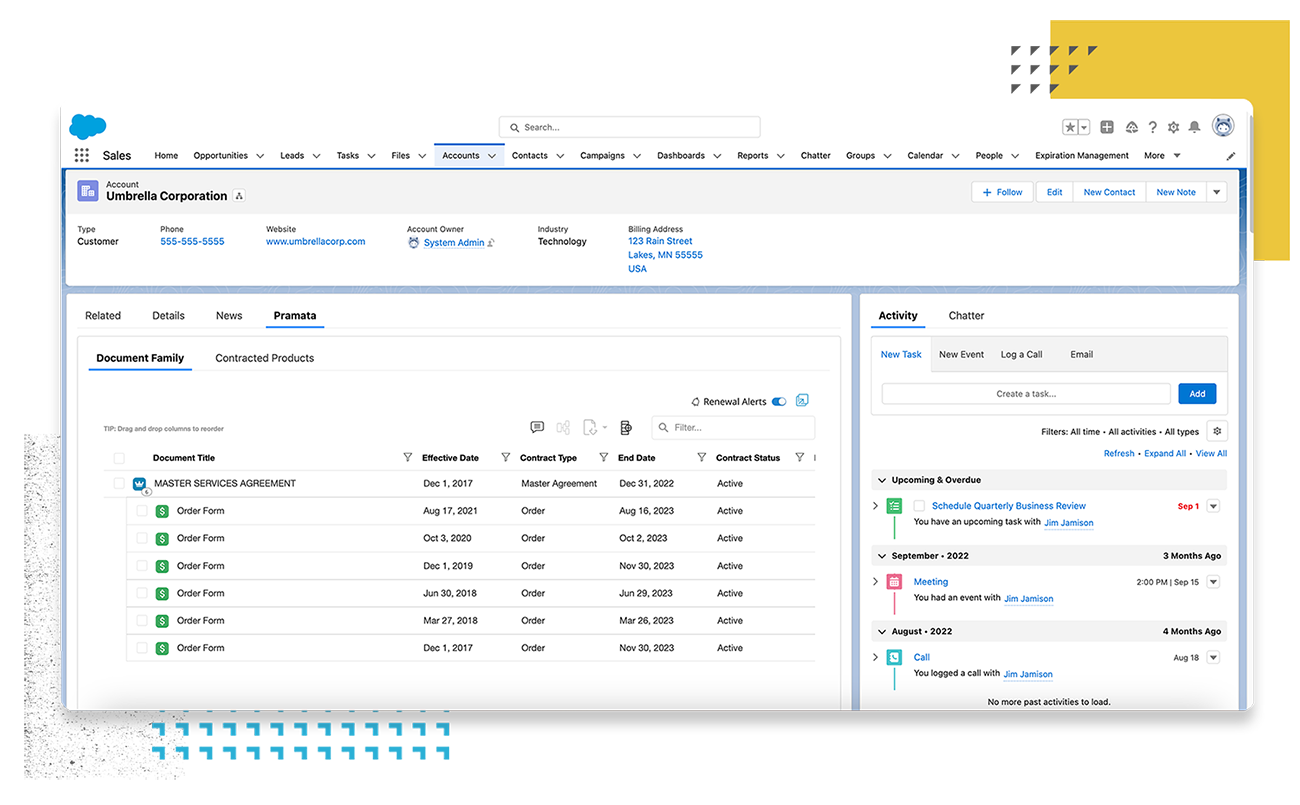Click the Expand All activities link

1165,454
